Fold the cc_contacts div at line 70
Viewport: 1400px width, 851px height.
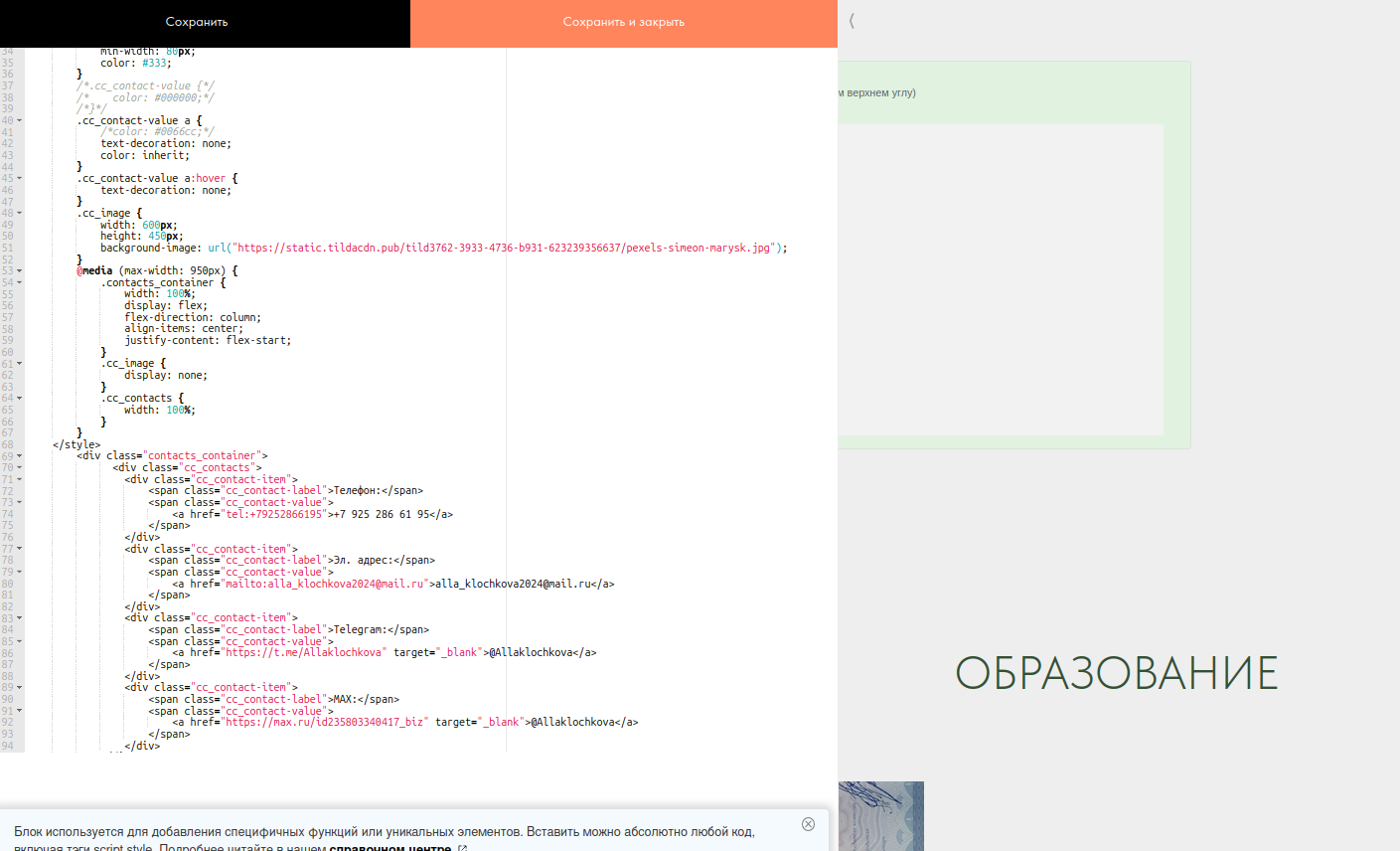coord(20,468)
